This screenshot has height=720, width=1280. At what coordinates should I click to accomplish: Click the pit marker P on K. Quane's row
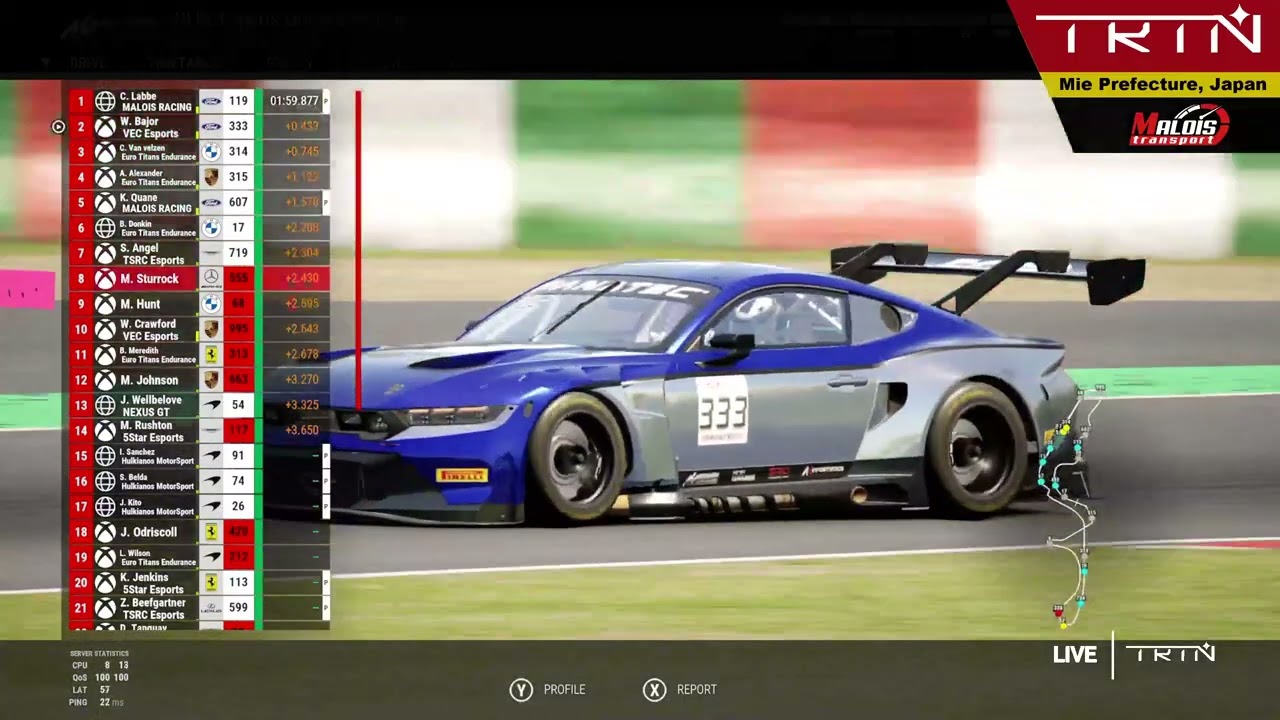click(326, 203)
